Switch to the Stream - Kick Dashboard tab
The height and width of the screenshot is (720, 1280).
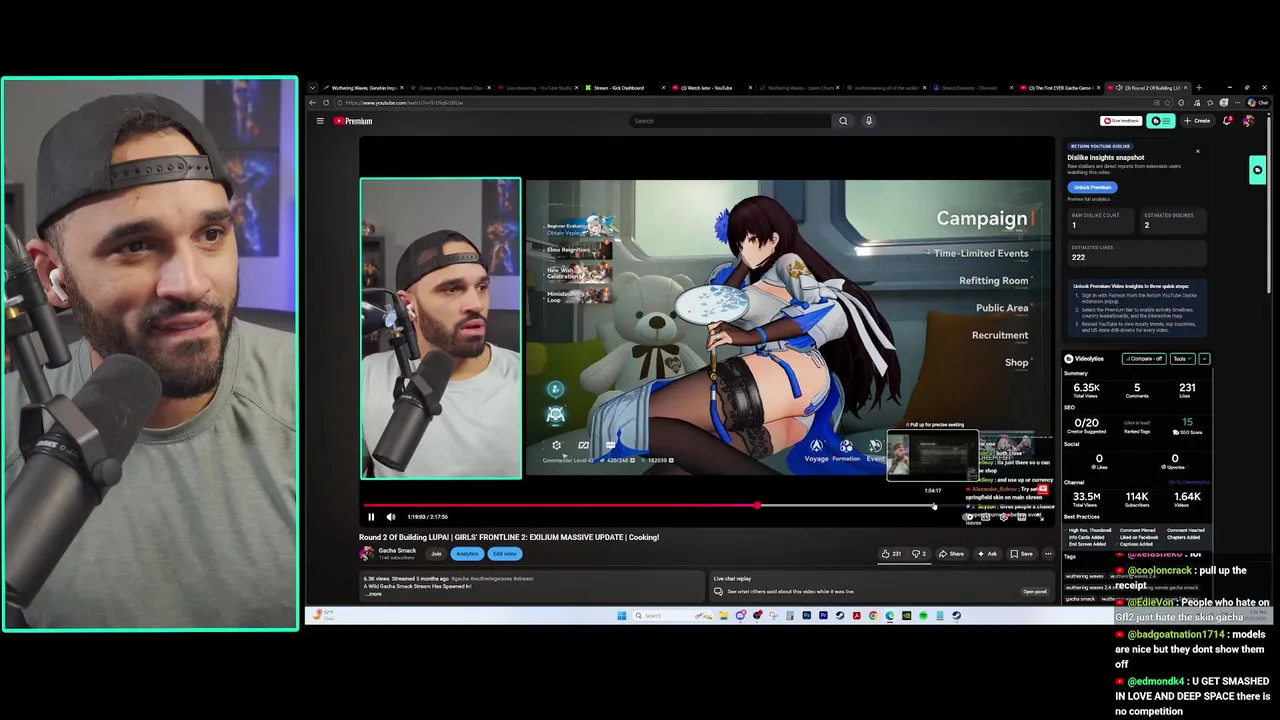(x=619, y=88)
